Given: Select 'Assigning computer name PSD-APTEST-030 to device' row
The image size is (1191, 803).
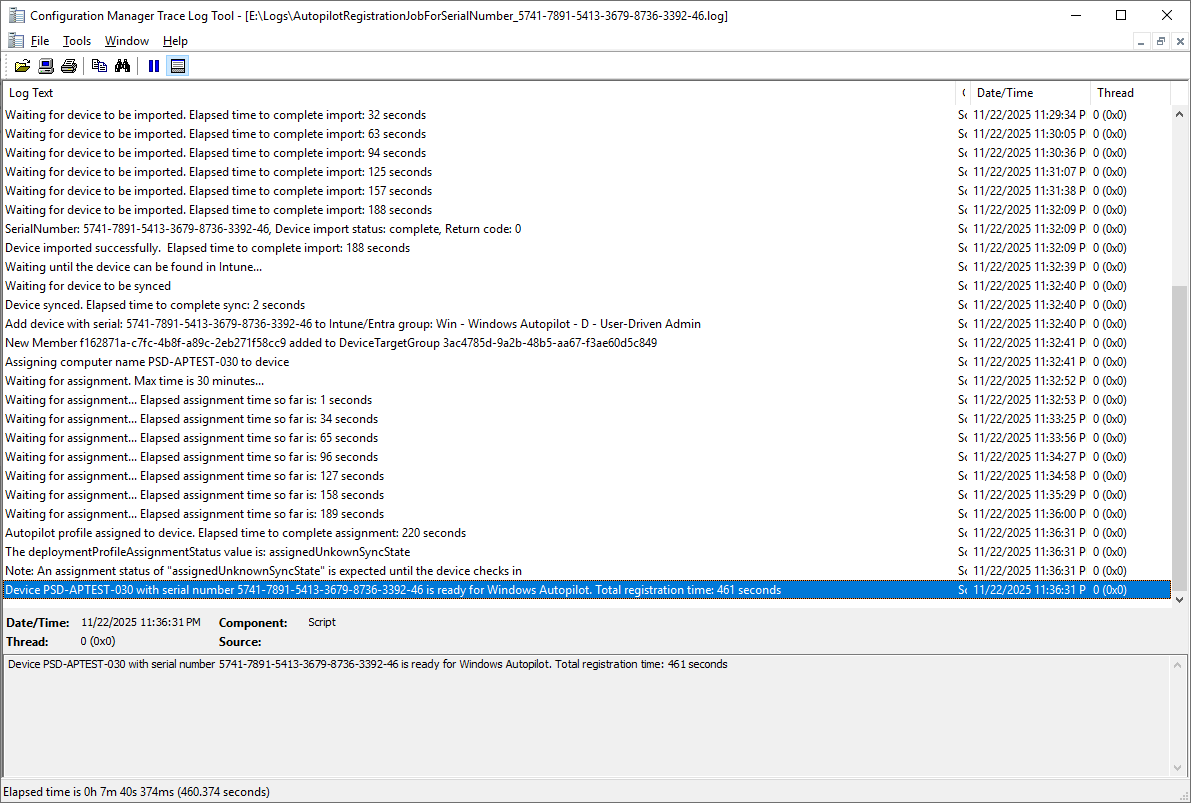Looking at the screenshot, I should (586, 362).
